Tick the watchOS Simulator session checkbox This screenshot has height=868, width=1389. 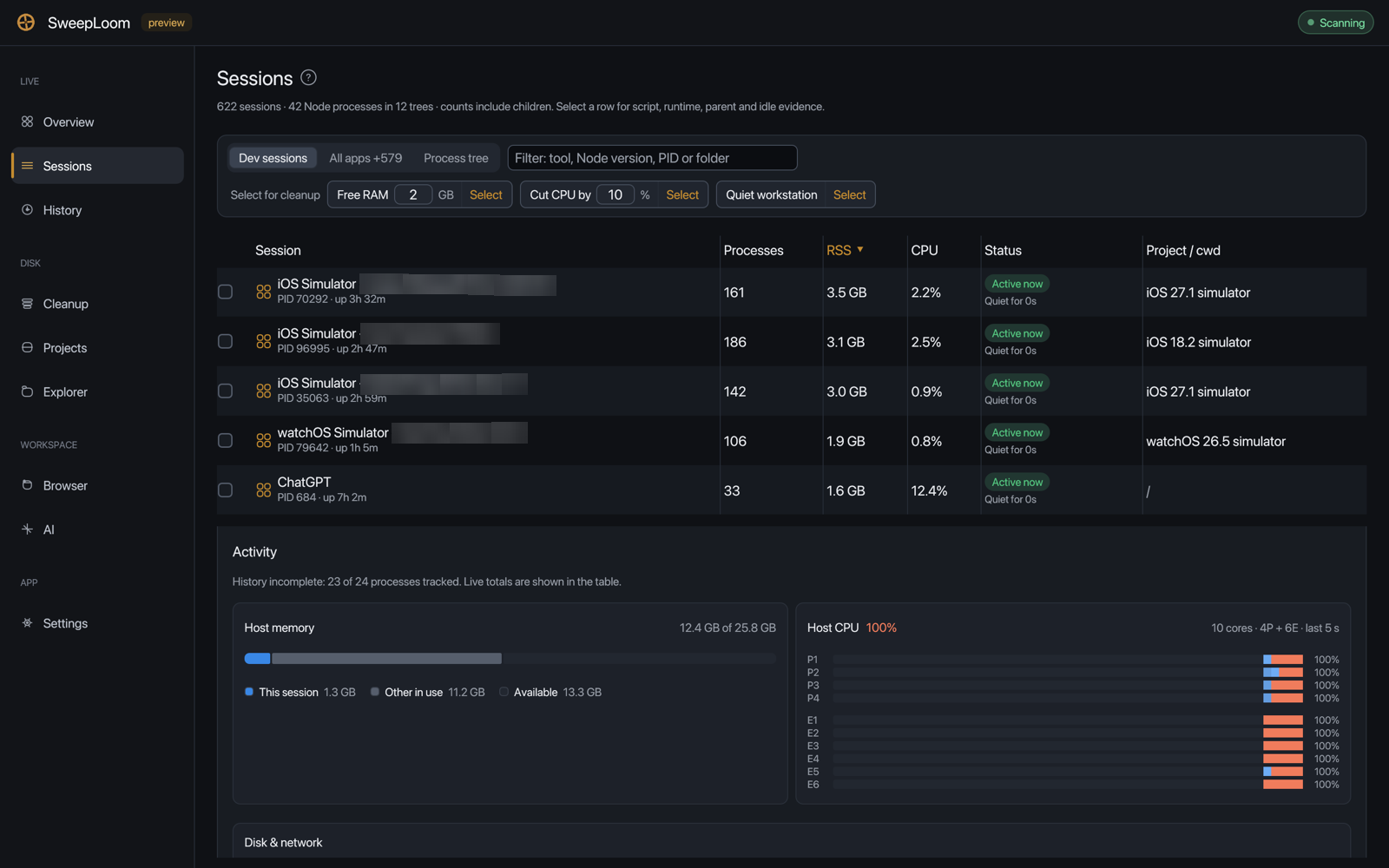(x=226, y=441)
